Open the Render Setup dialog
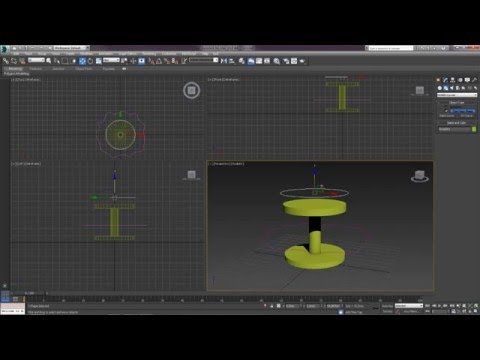Viewport: 480px width, 360px height. pyautogui.click(x=286, y=61)
